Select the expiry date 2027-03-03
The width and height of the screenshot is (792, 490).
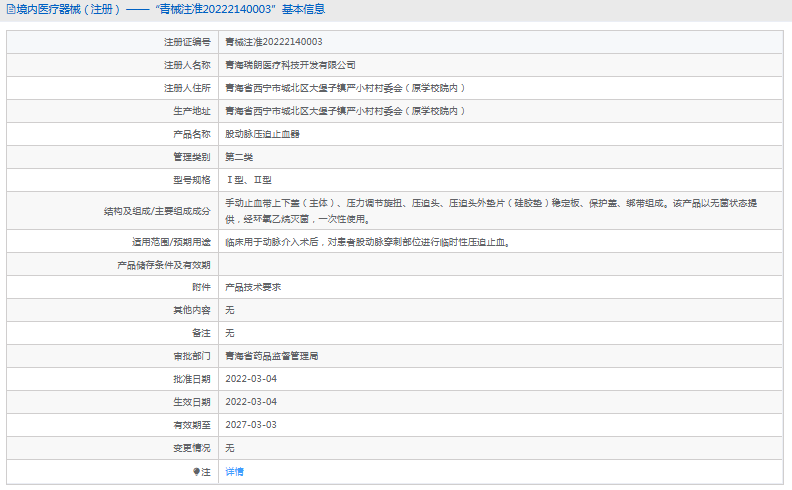[251, 425]
